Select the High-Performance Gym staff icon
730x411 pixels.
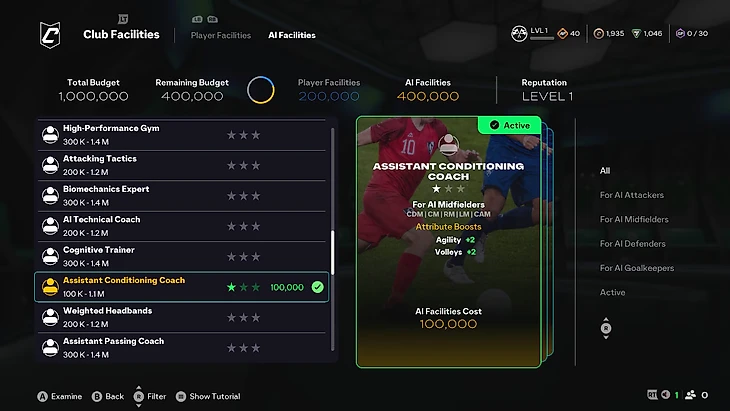click(x=50, y=135)
